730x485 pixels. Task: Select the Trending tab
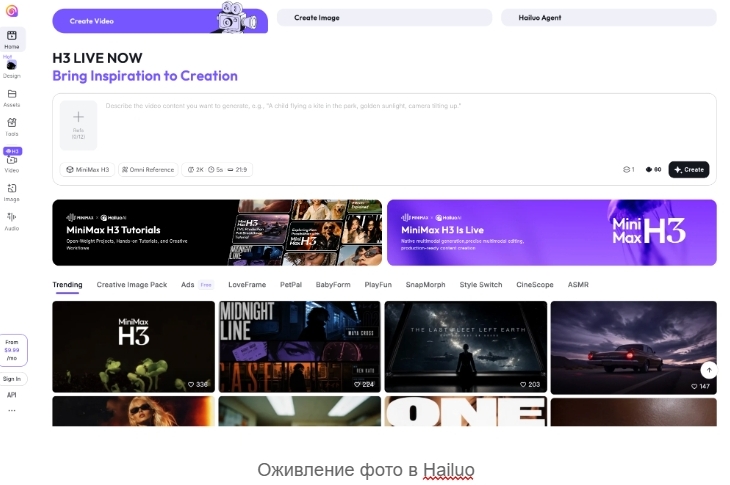[67, 284]
